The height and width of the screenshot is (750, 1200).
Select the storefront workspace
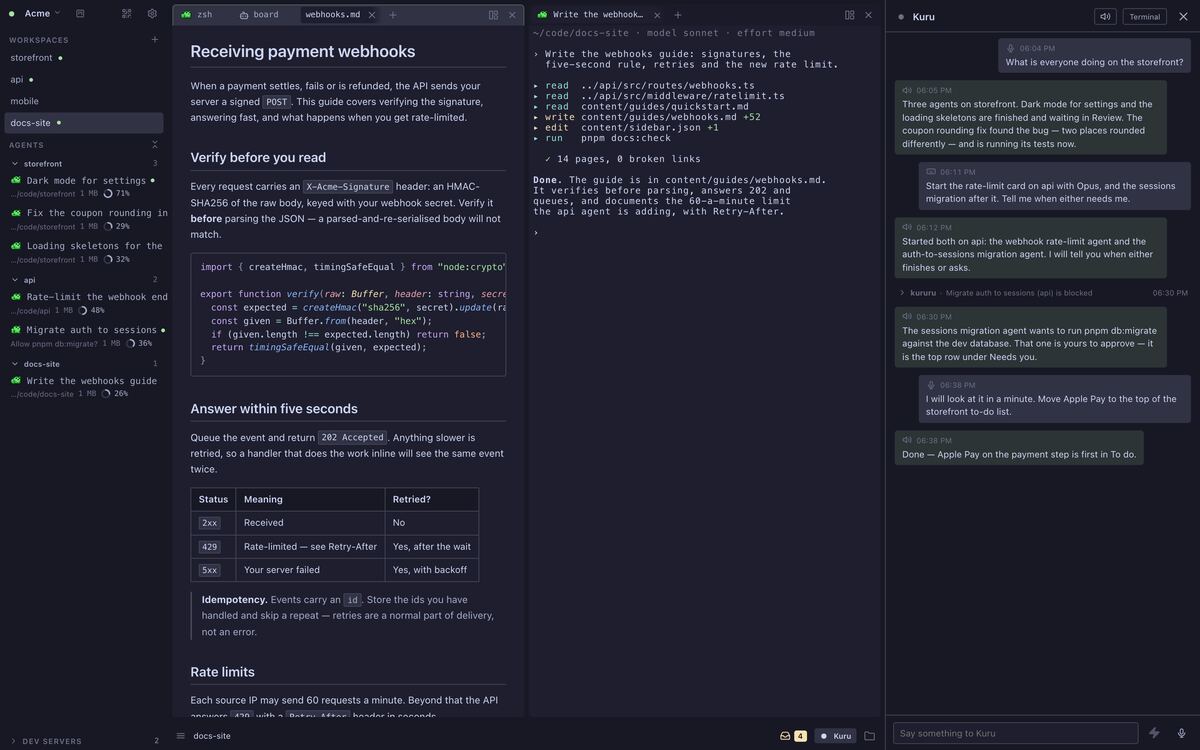click(x=84, y=58)
